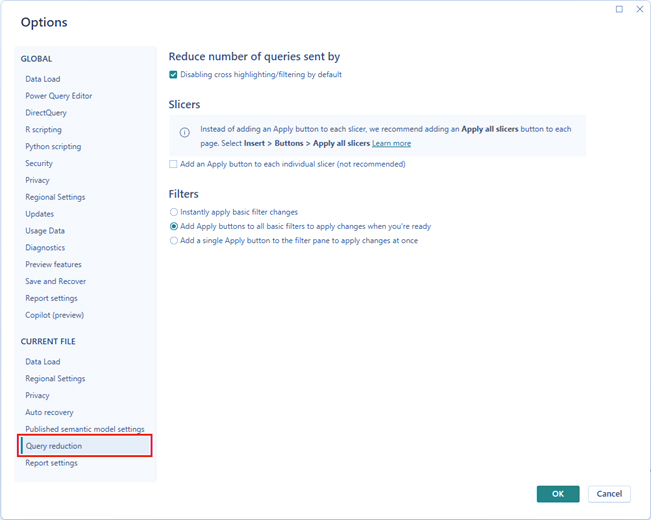The image size is (651, 520).
Task: Click the CURRENT FILE section label
Action: click(x=48, y=341)
